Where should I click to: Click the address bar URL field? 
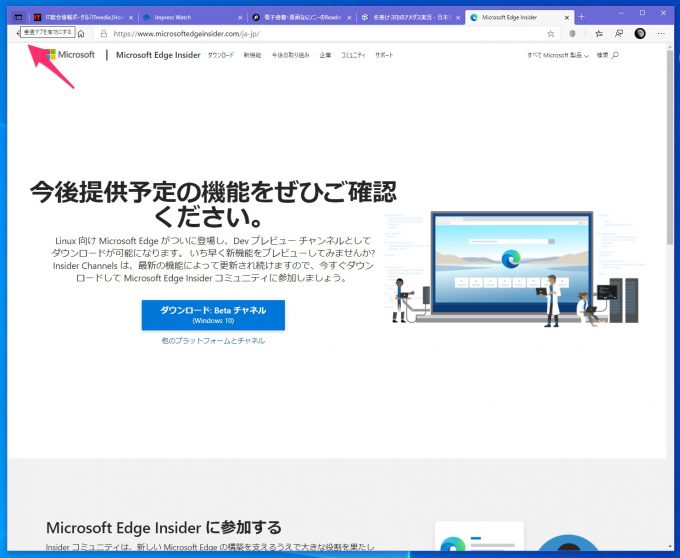point(325,34)
